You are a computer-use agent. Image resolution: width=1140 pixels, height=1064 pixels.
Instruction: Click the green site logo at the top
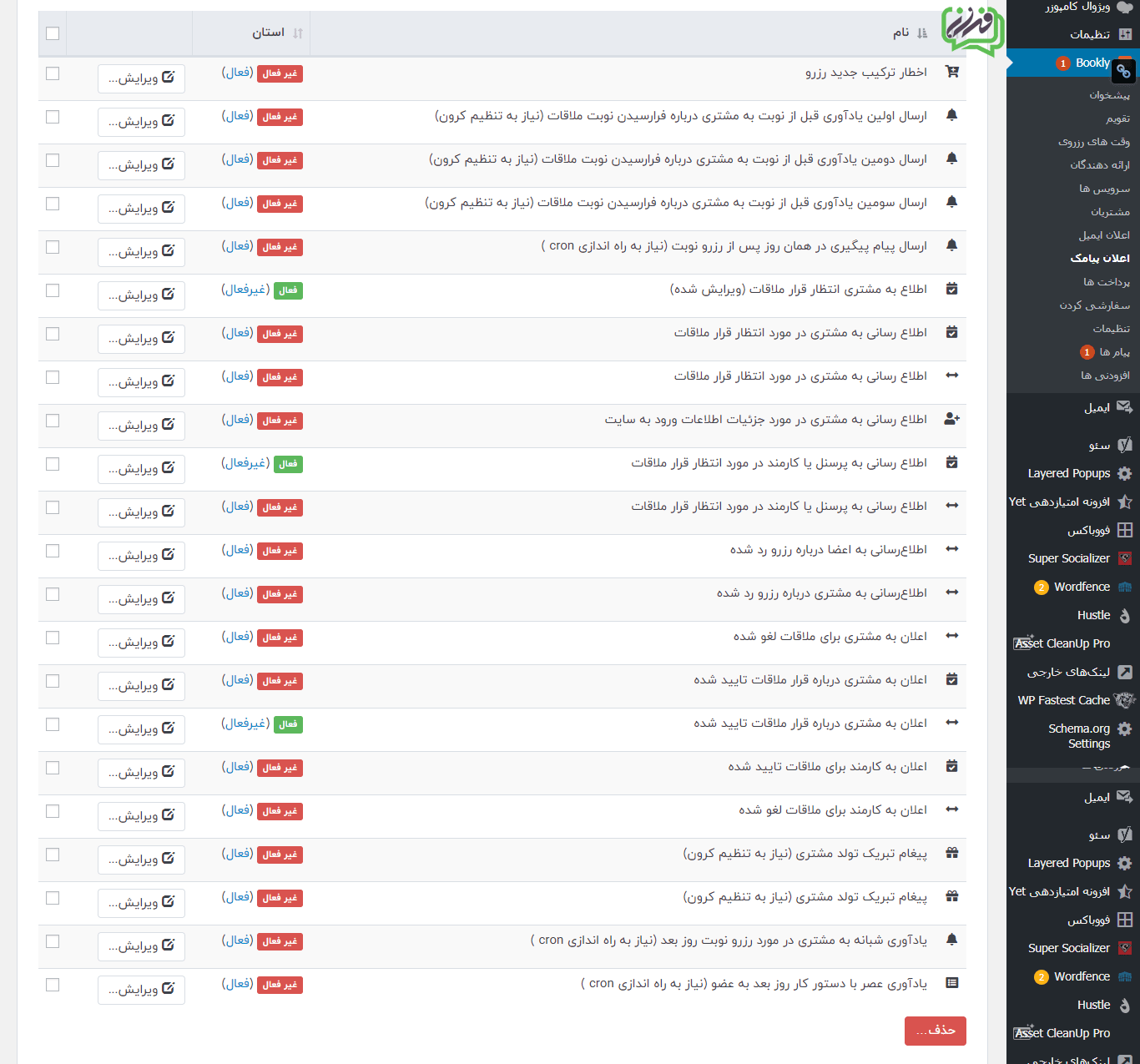tap(973, 31)
